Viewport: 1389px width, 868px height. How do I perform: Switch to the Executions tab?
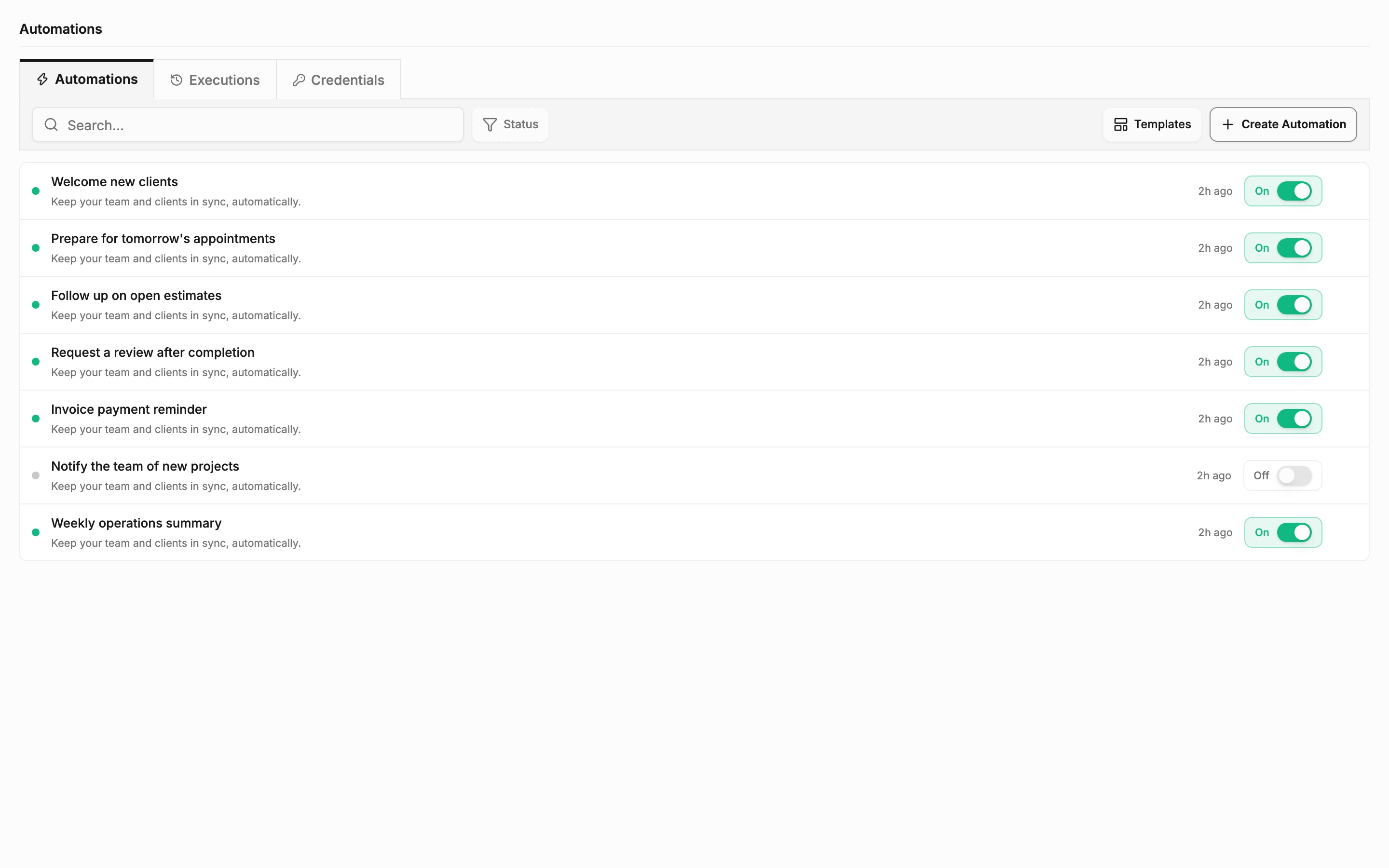[215, 80]
